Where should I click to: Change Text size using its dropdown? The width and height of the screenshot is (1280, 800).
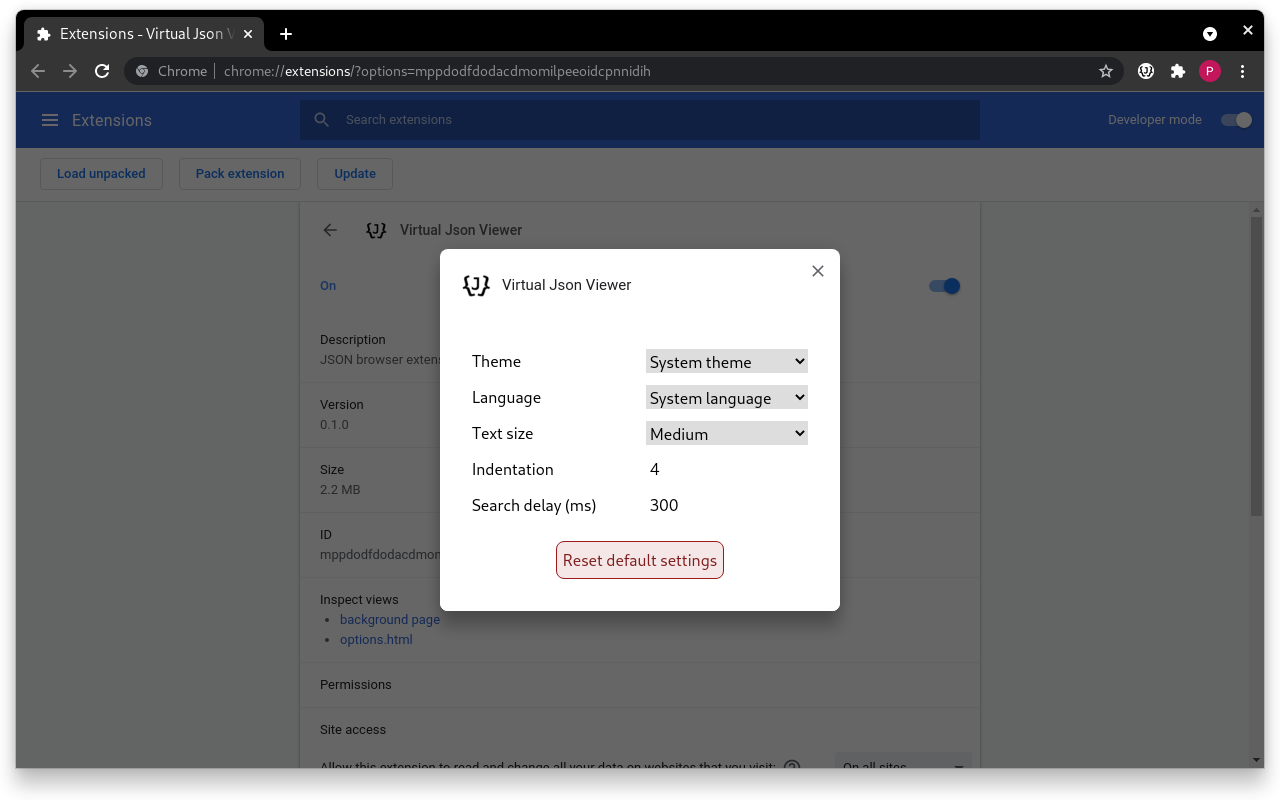[726, 433]
